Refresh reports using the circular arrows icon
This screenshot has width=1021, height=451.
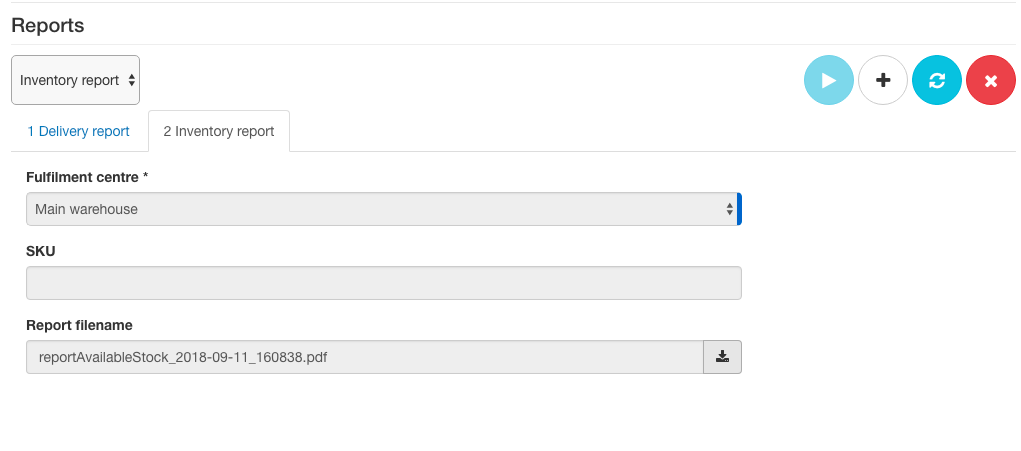936,80
